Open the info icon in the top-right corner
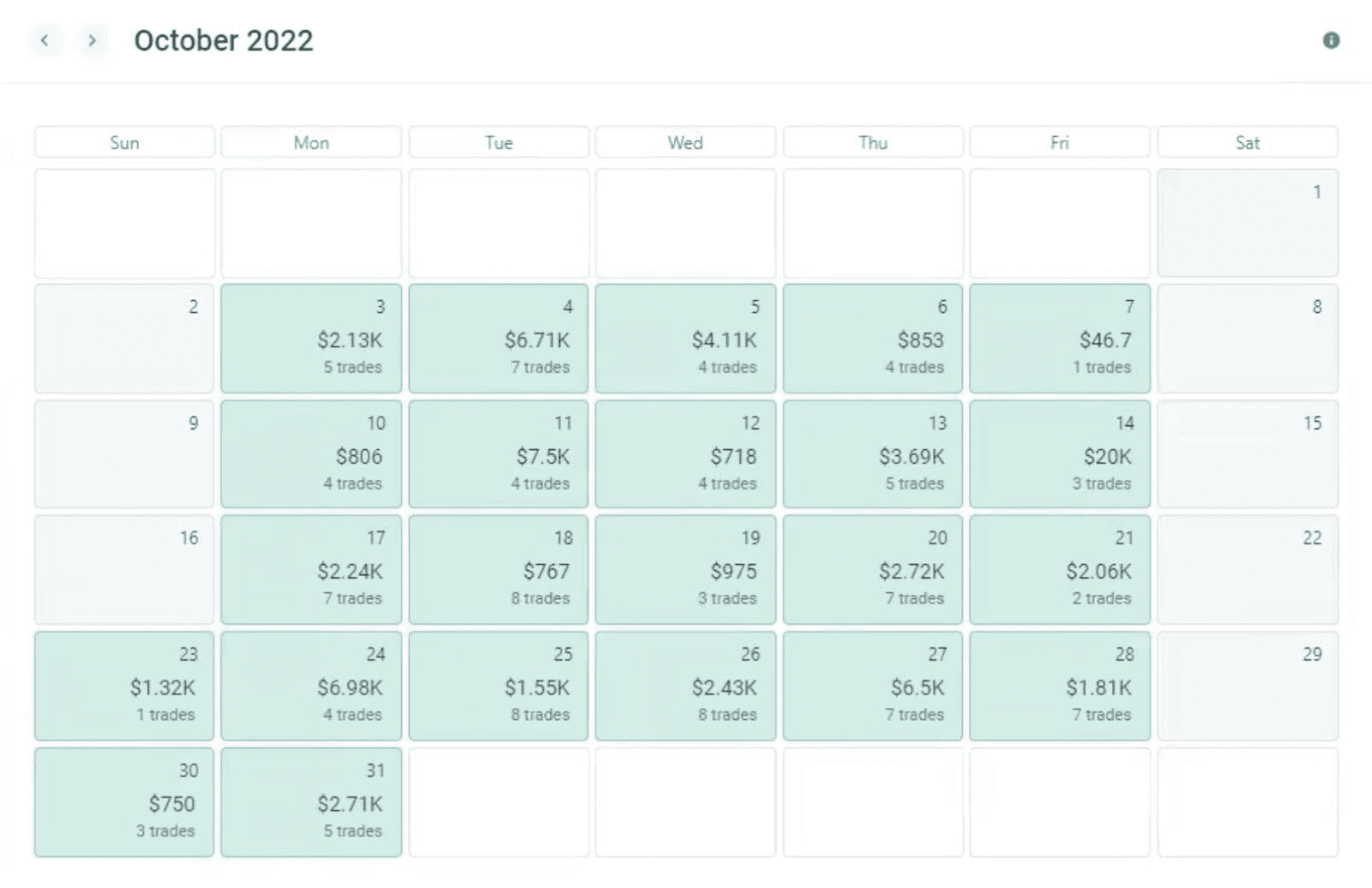The width and height of the screenshot is (1372, 888). point(1332,40)
